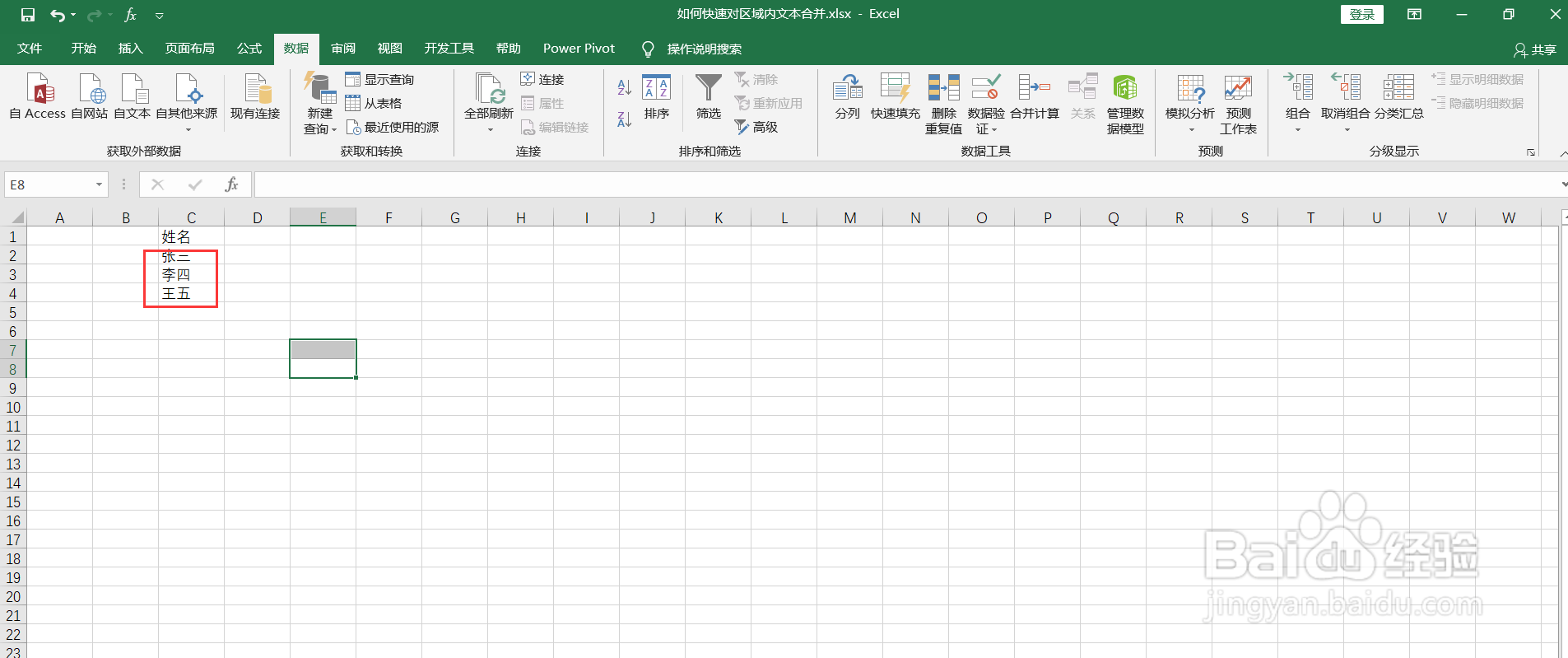Click the Name Box showing E8
1568x658 pixels.
pyautogui.click(x=50, y=184)
